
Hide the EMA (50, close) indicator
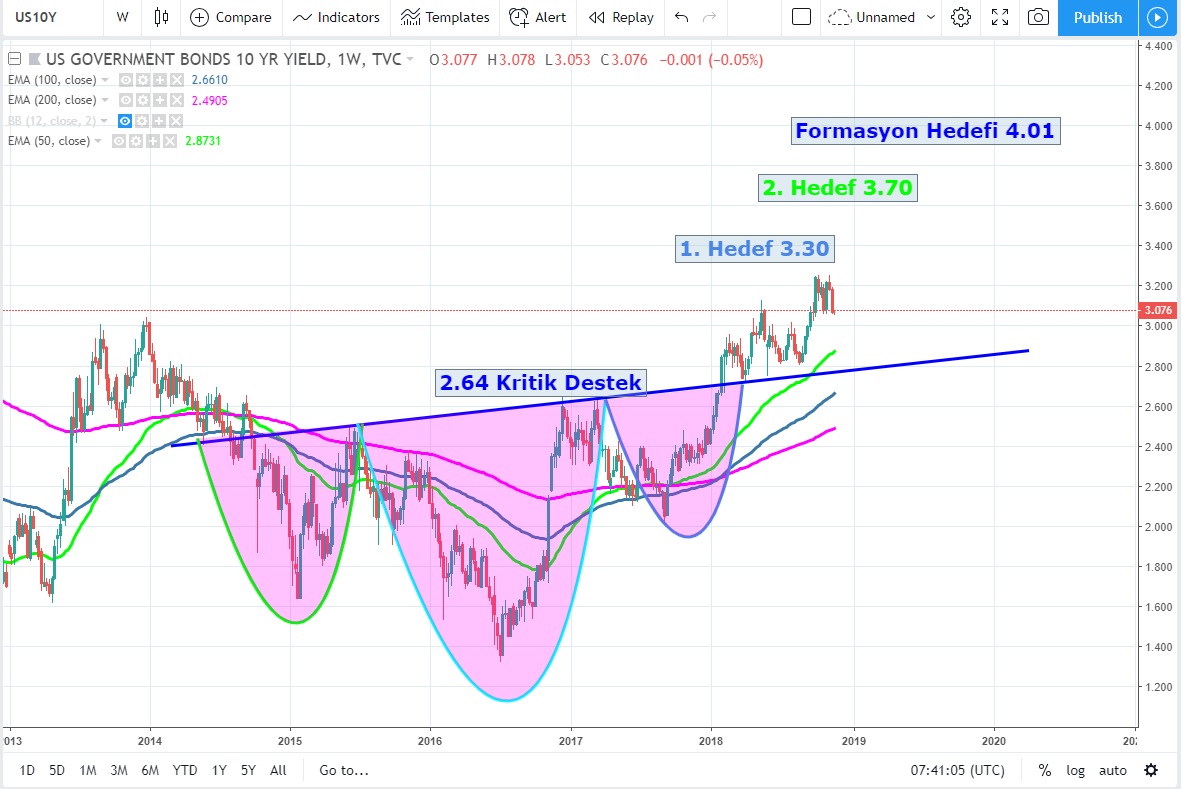[x=119, y=141]
